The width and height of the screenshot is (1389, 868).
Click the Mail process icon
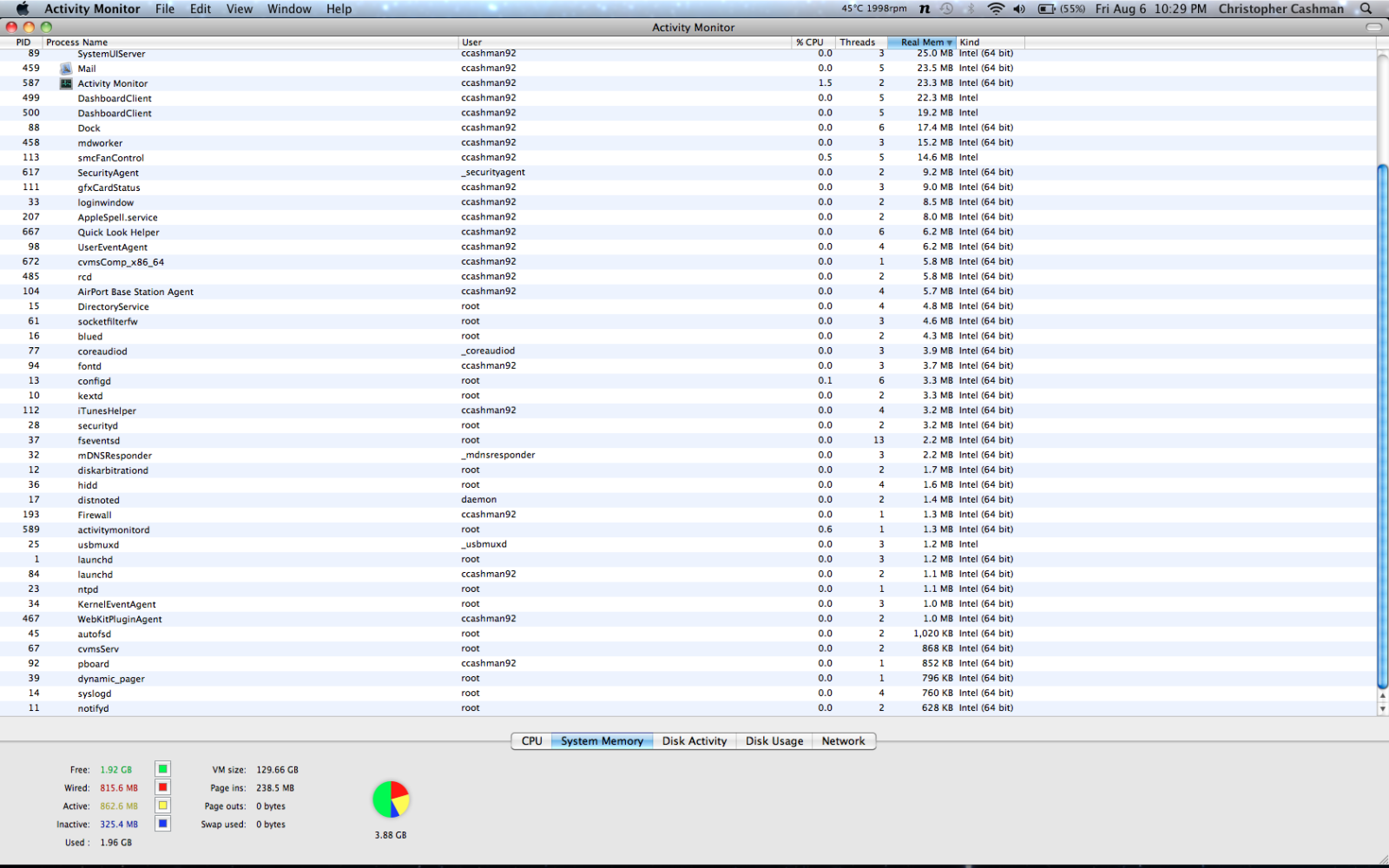(66, 69)
